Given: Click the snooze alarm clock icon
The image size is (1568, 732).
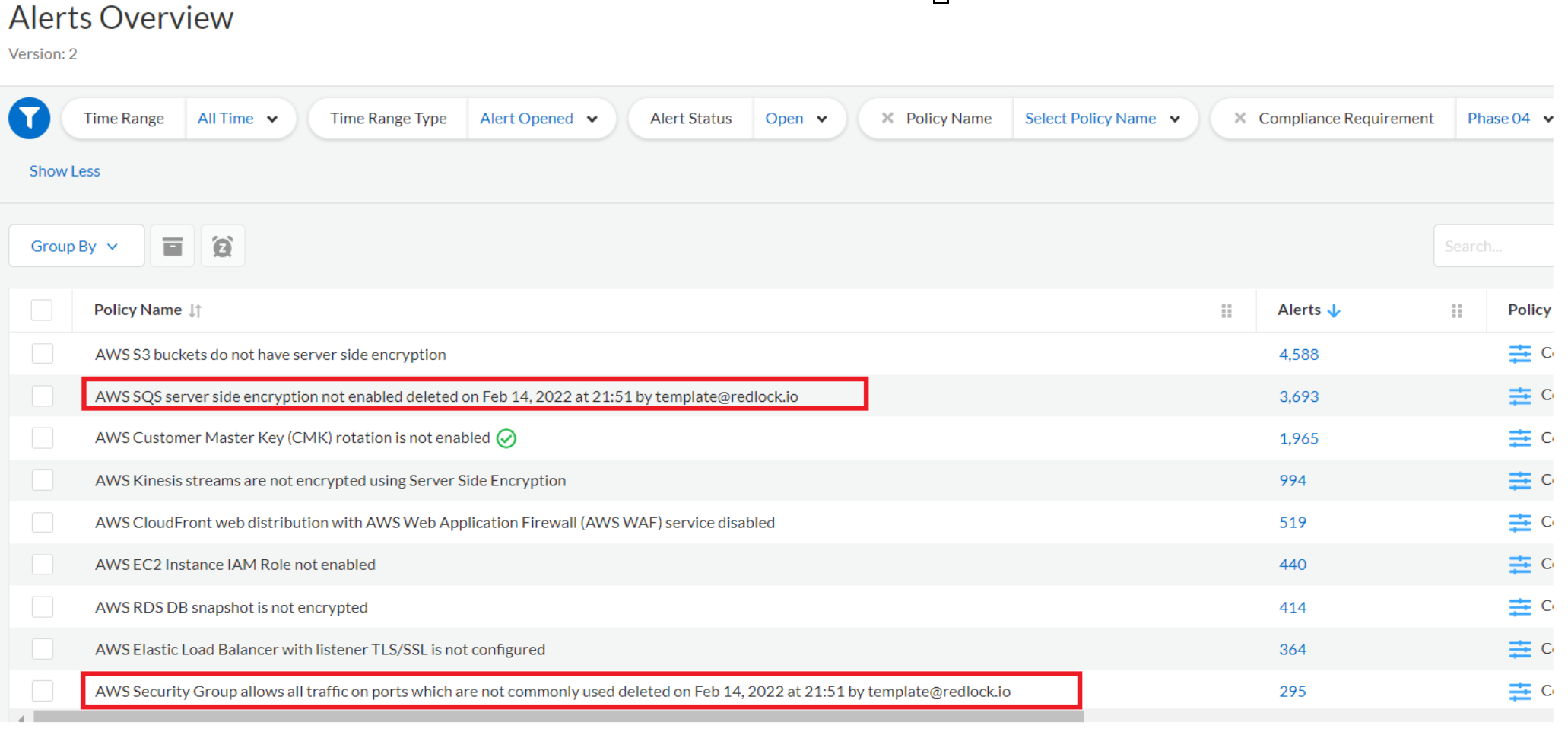Looking at the screenshot, I should pos(222,246).
